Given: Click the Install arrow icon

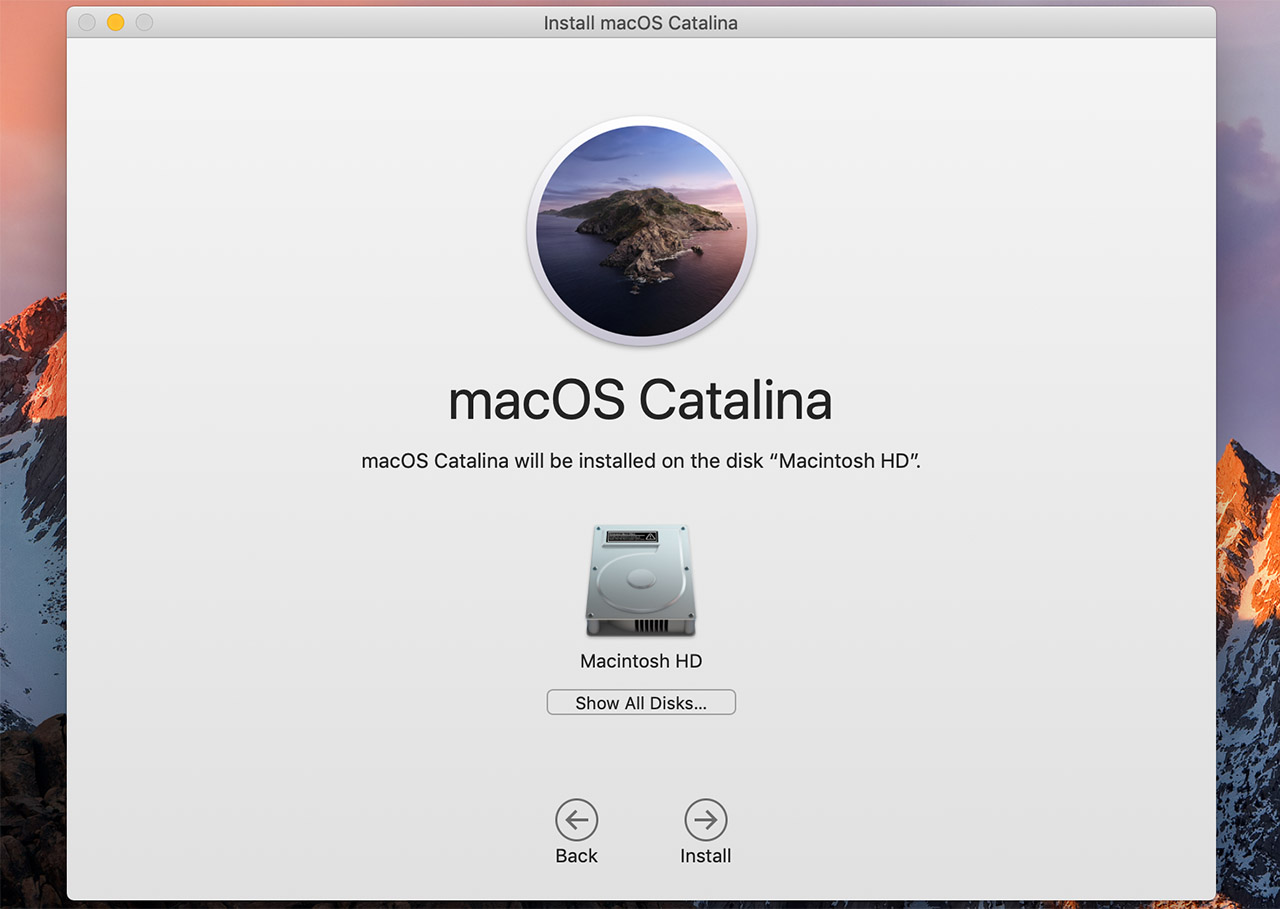Looking at the screenshot, I should (706, 820).
